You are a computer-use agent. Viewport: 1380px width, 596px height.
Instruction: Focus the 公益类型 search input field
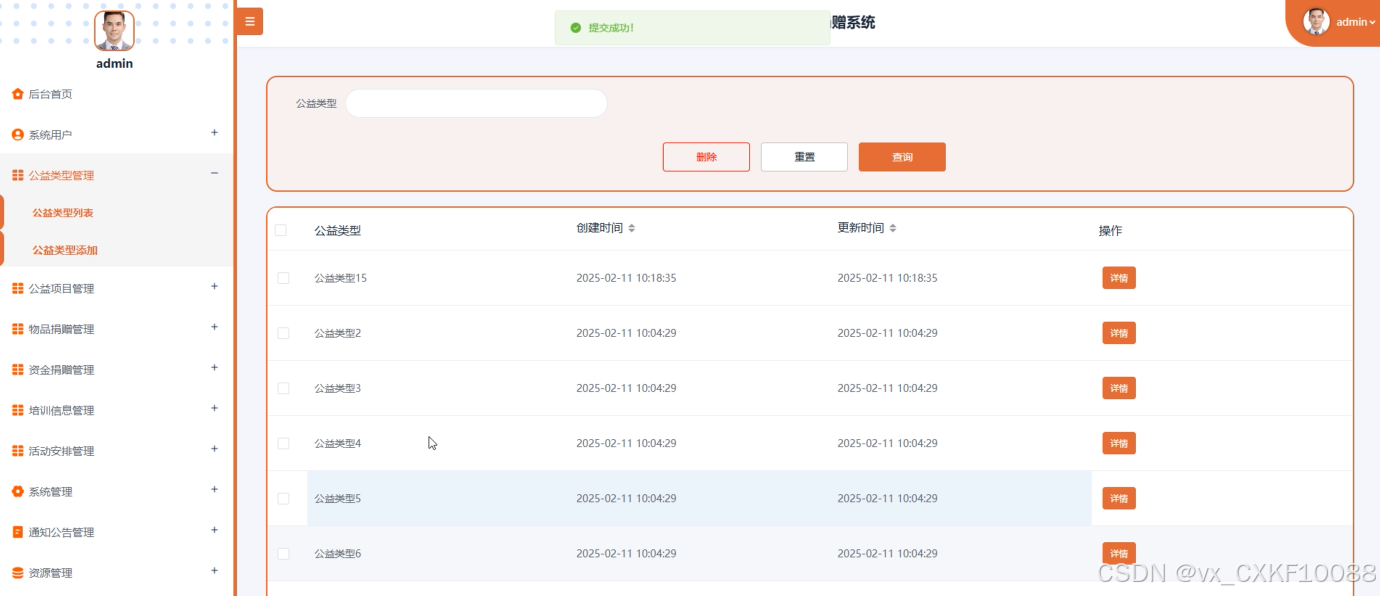(x=476, y=103)
